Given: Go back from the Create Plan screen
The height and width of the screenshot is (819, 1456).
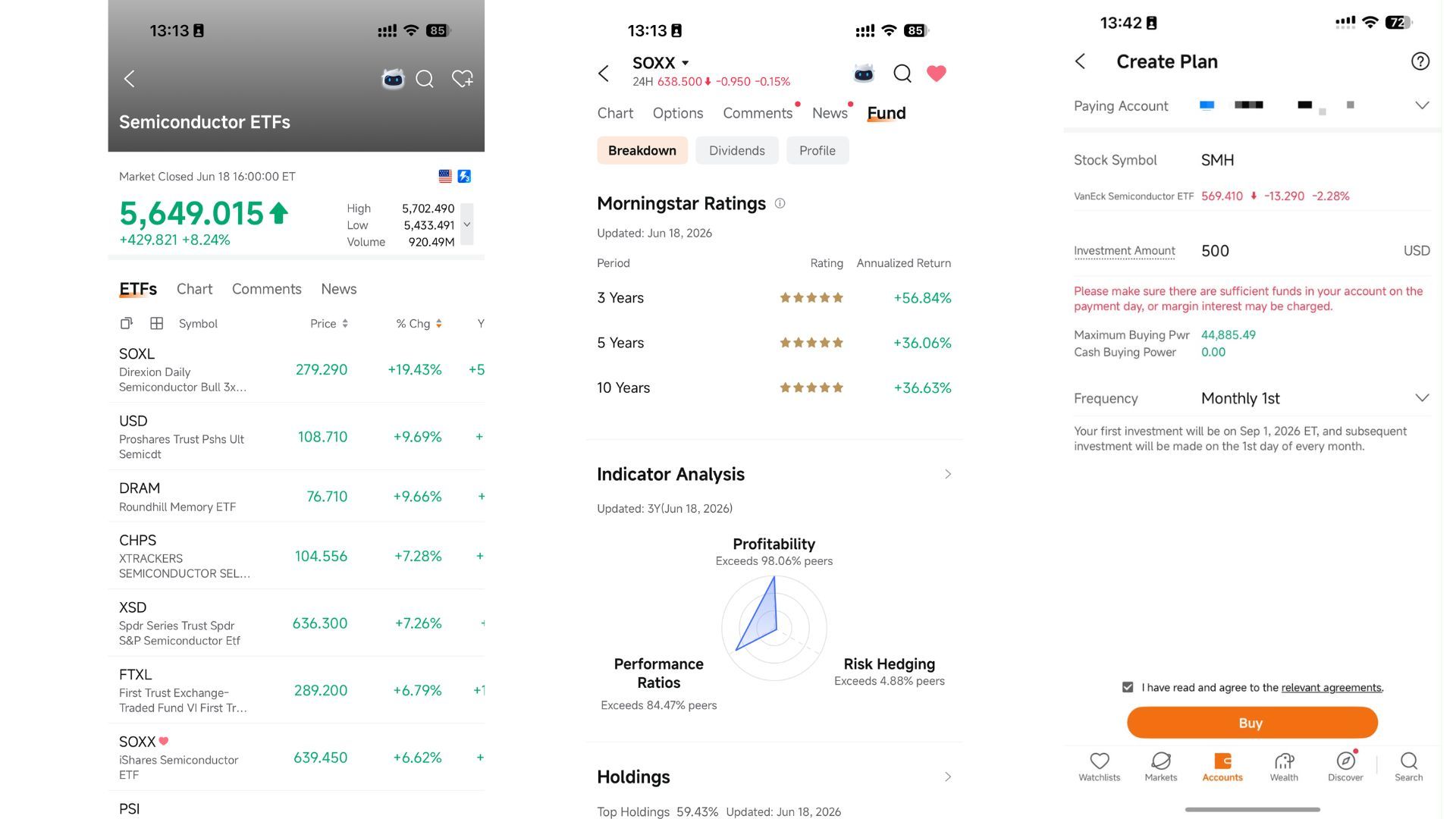Looking at the screenshot, I should [x=1081, y=61].
